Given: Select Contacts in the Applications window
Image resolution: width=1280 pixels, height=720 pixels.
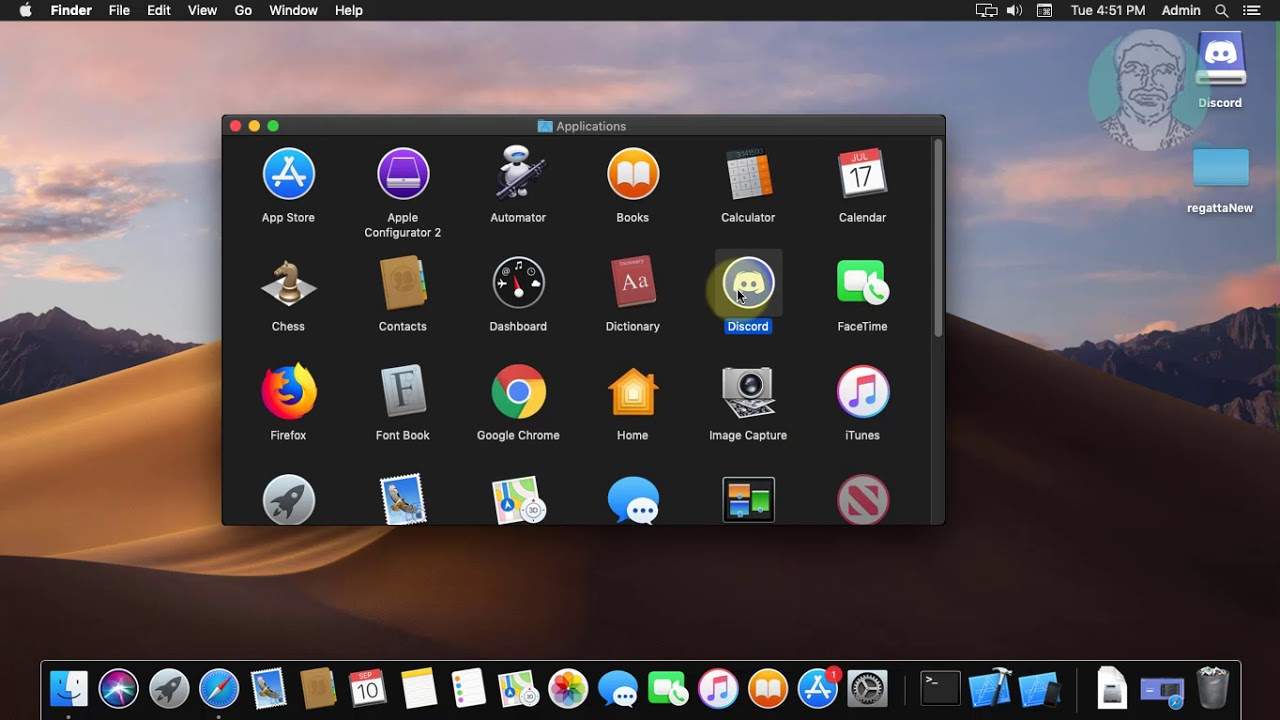Looking at the screenshot, I should coord(403,283).
